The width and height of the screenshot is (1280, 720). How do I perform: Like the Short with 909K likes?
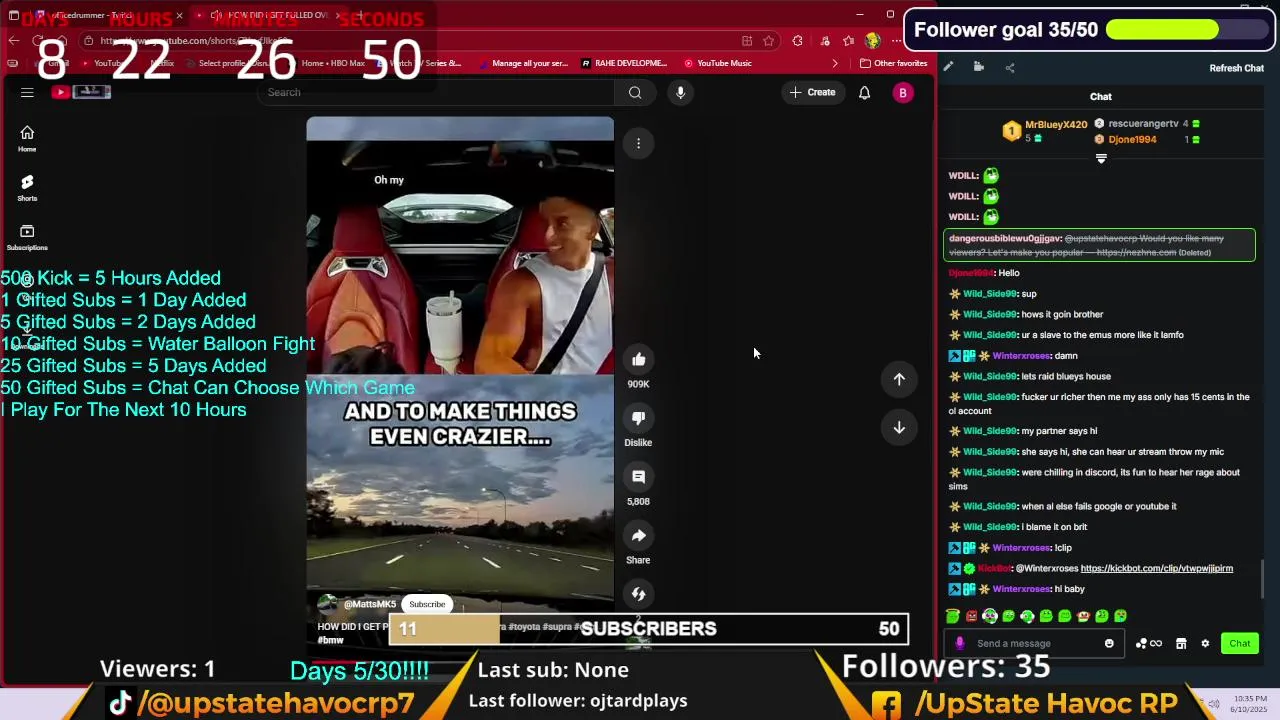[638, 359]
